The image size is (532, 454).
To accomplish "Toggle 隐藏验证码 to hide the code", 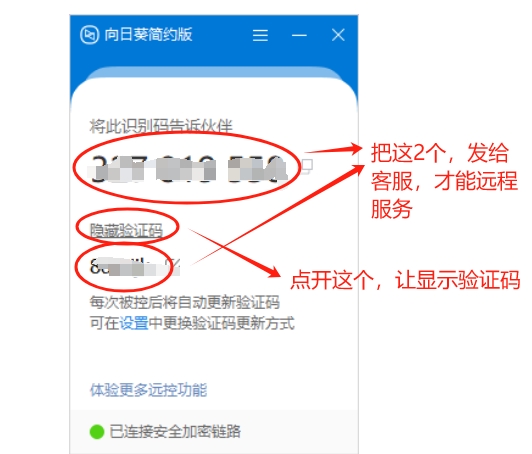I will [x=126, y=230].
